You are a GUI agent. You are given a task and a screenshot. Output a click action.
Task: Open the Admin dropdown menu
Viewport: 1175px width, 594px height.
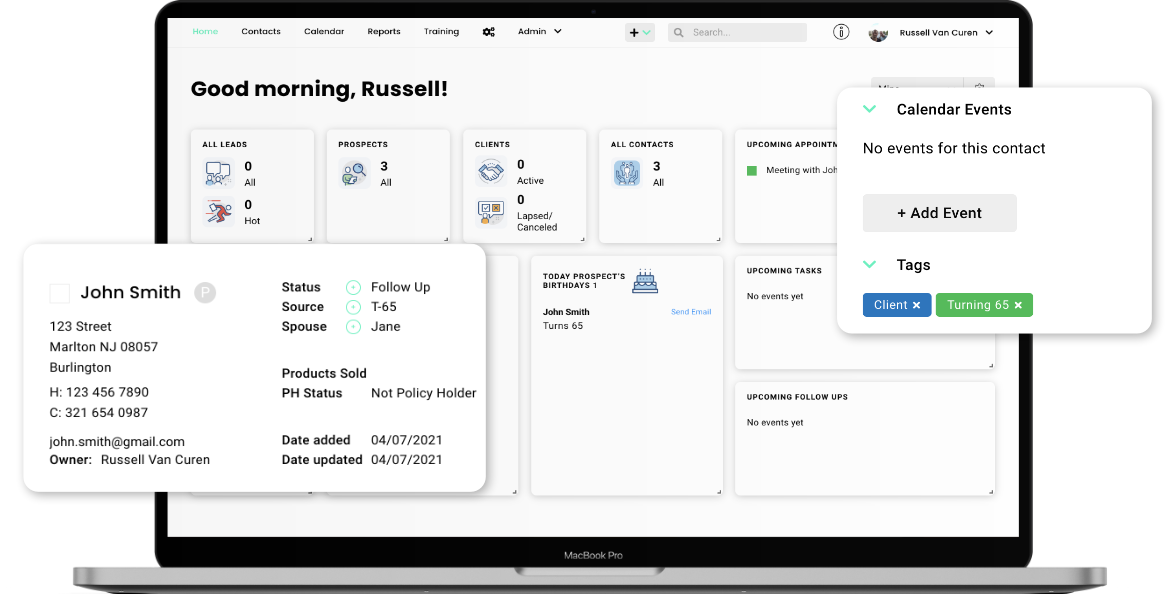pyautogui.click(x=539, y=32)
